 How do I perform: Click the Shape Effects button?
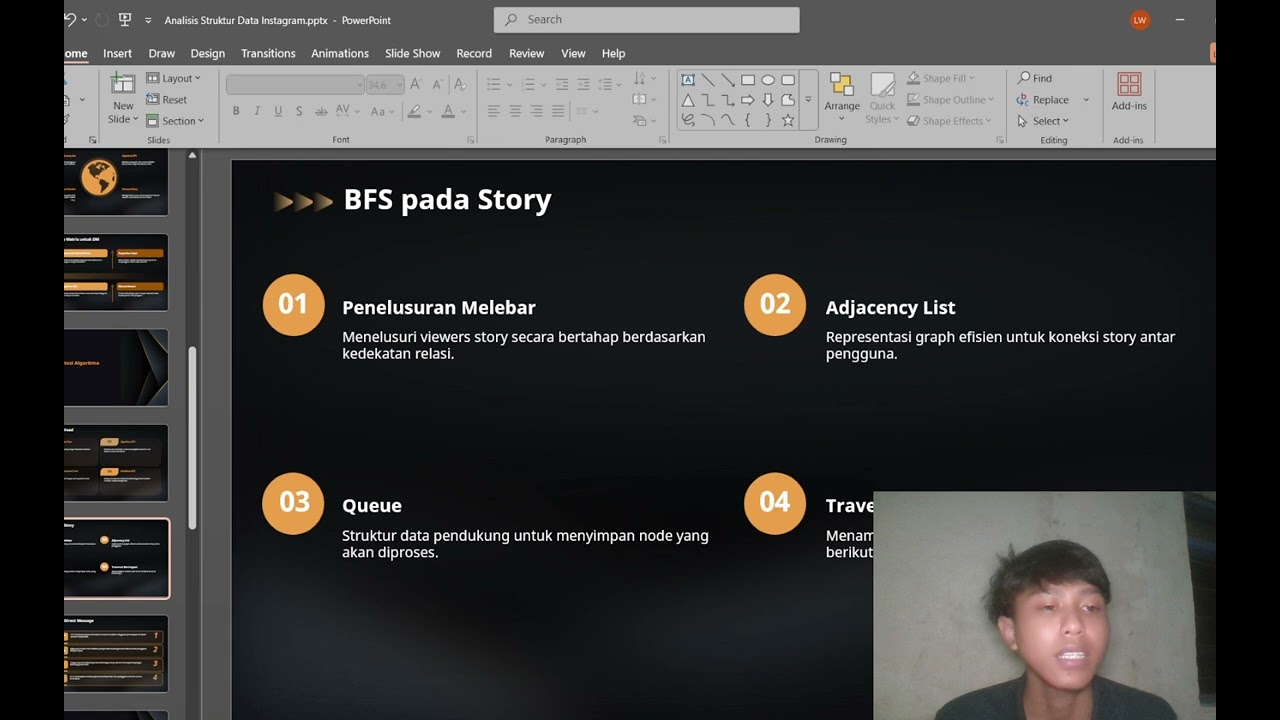click(949, 121)
